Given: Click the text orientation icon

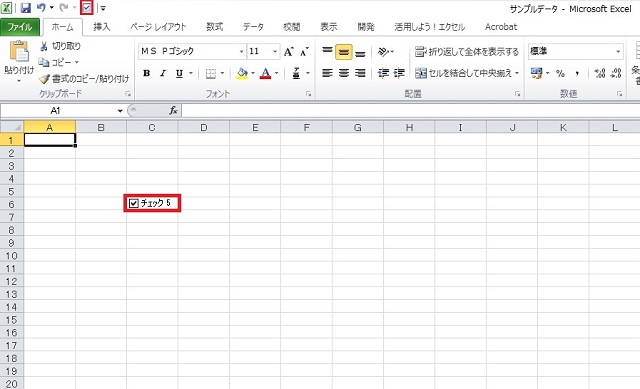Looking at the screenshot, I should [x=383, y=52].
